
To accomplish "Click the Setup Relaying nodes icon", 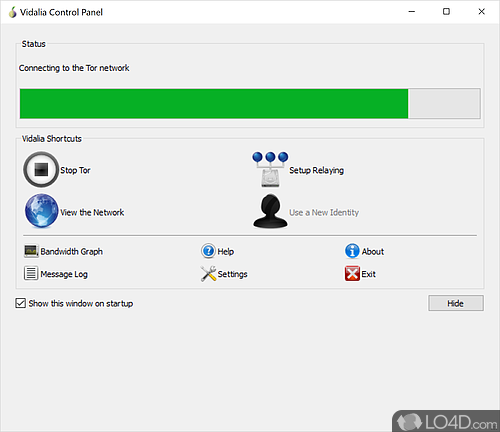I will (x=270, y=169).
